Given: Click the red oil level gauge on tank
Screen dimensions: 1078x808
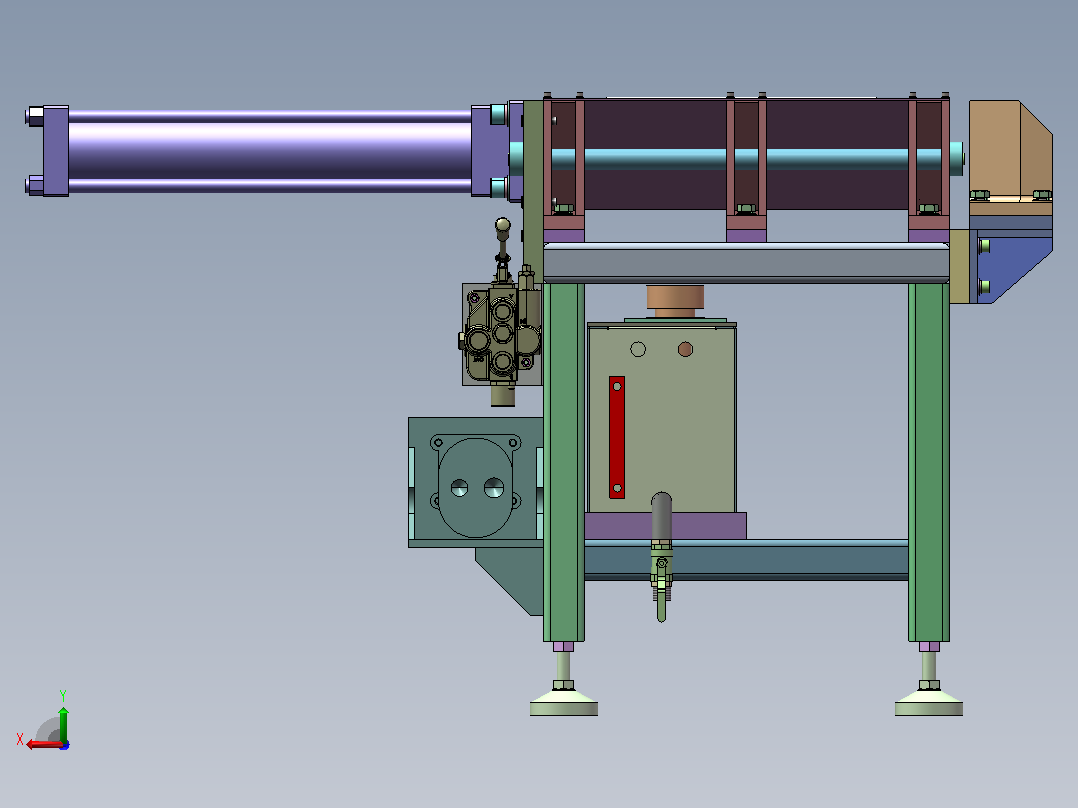Looking at the screenshot, I should pyautogui.click(x=617, y=437).
